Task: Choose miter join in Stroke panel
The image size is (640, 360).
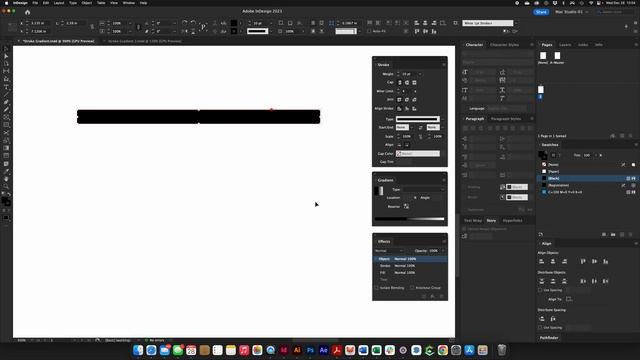Action: pos(400,100)
